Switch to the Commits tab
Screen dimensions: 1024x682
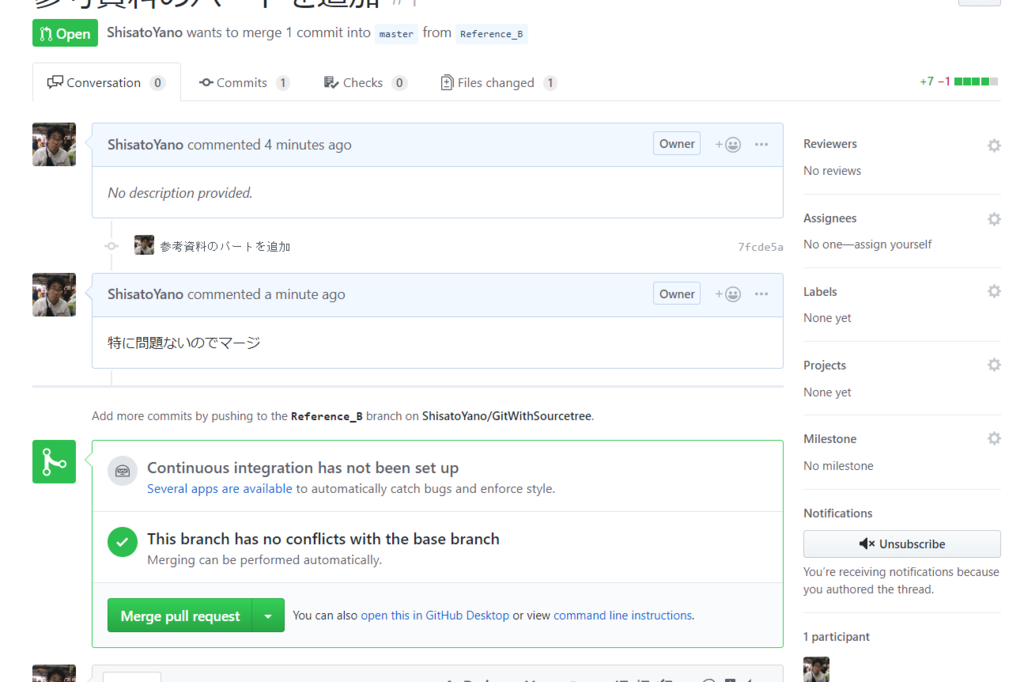tap(244, 82)
